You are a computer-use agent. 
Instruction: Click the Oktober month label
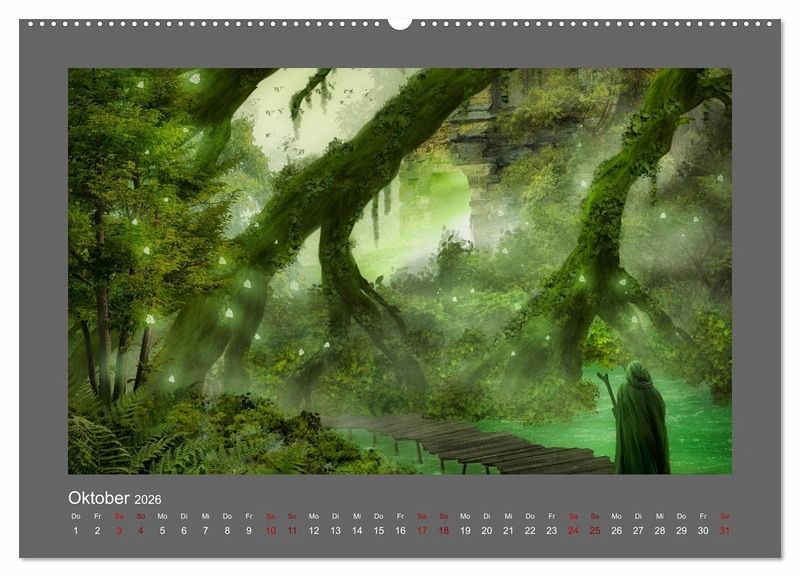(98, 498)
